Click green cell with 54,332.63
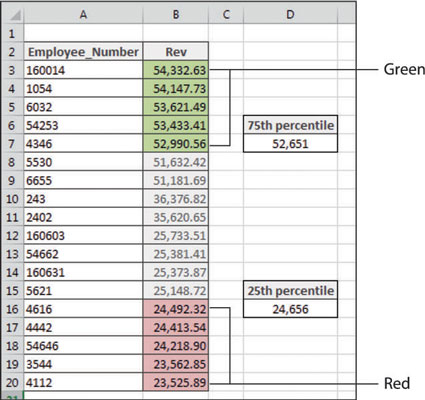This screenshot has width=425, height=400. [176, 70]
